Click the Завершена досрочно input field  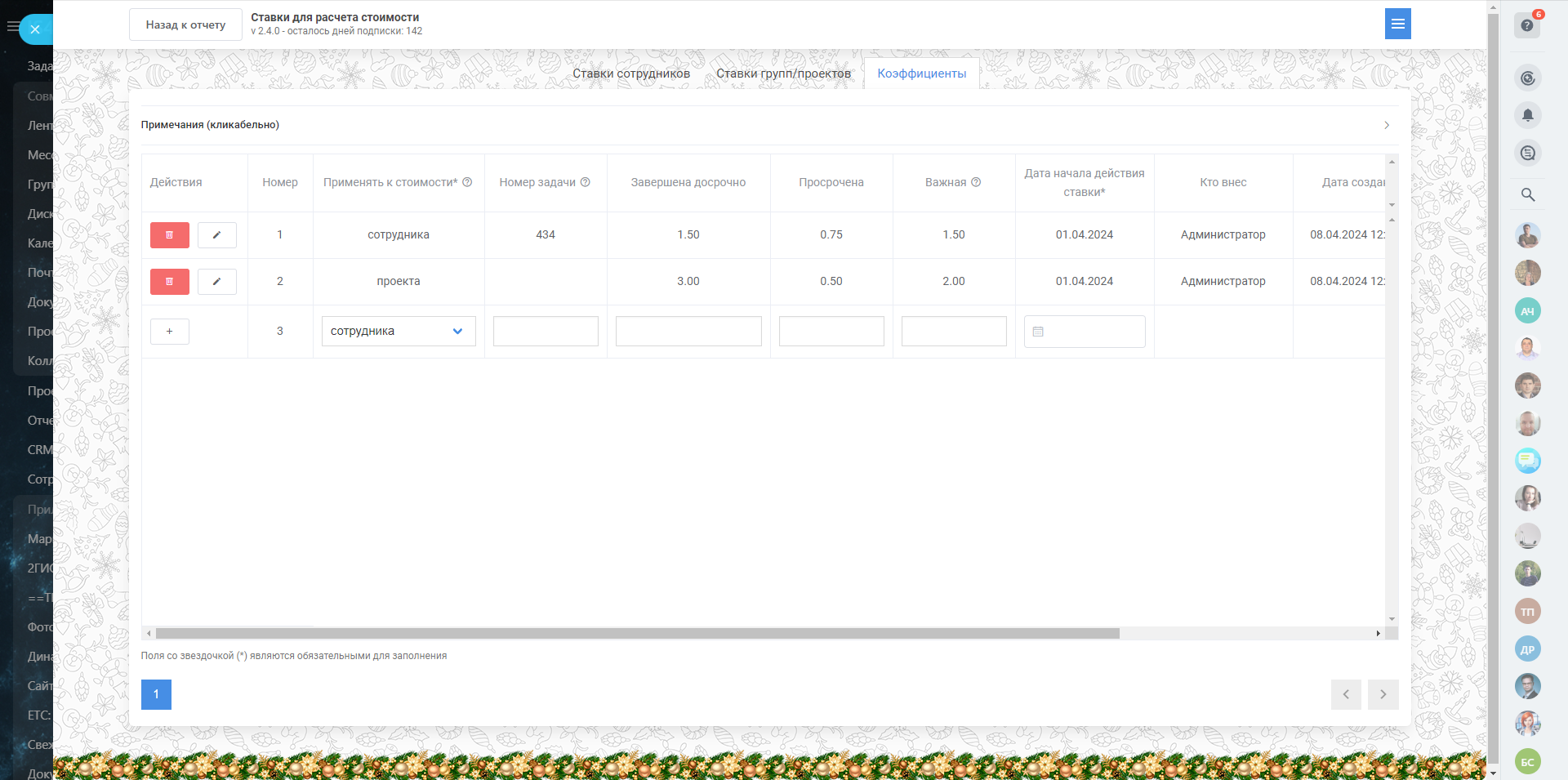coord(688,332)
